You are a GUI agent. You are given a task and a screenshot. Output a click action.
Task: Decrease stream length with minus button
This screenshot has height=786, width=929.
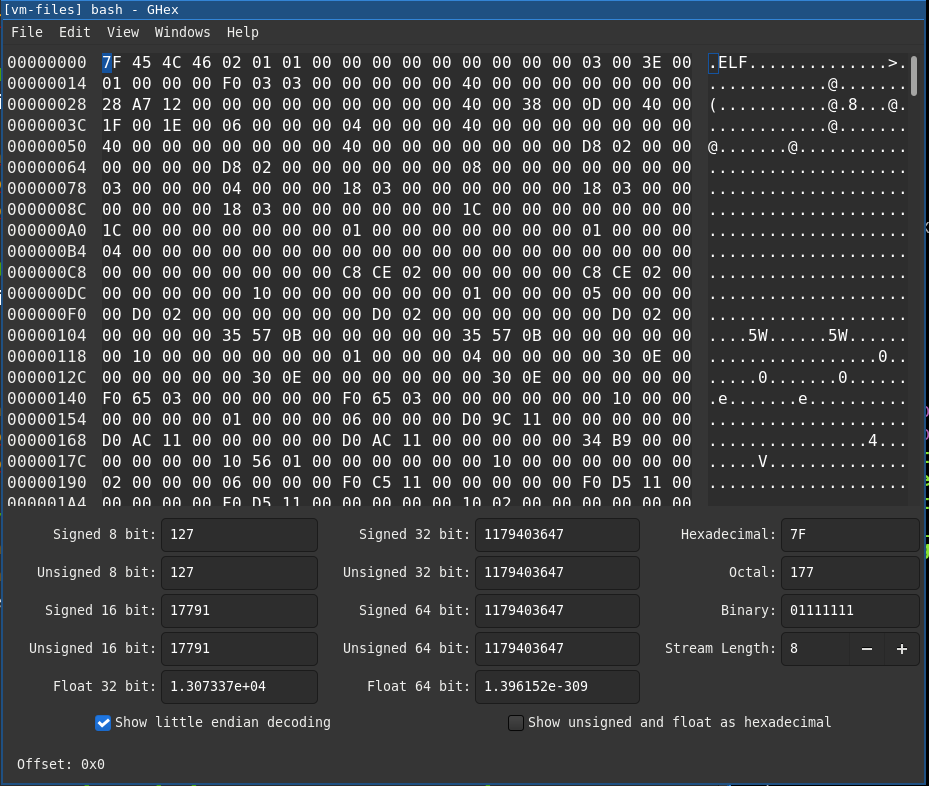coord(867,649)
